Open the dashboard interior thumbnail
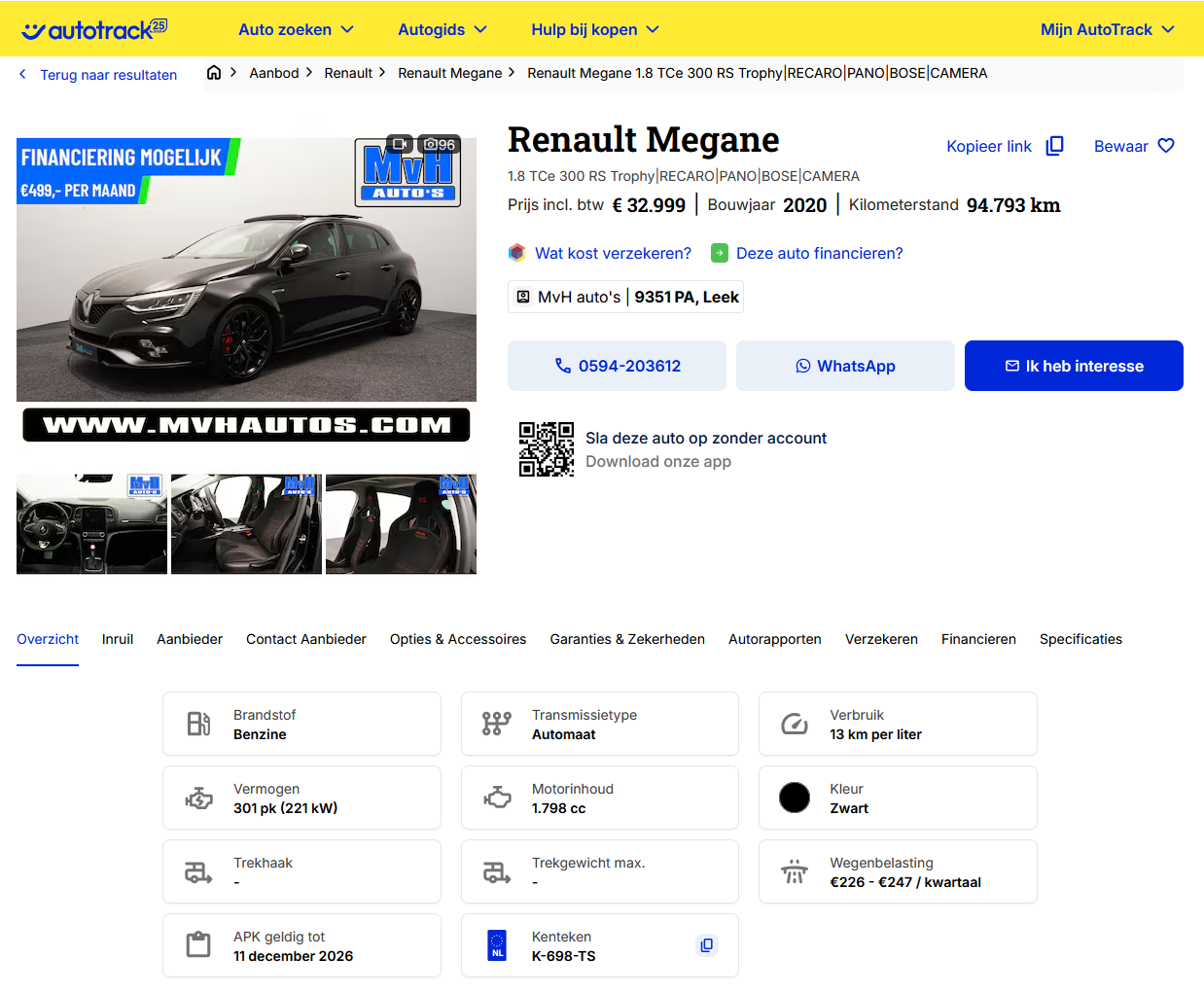Screen dimensions: 1204x994 pyautogui.click(x=91, y=524)
